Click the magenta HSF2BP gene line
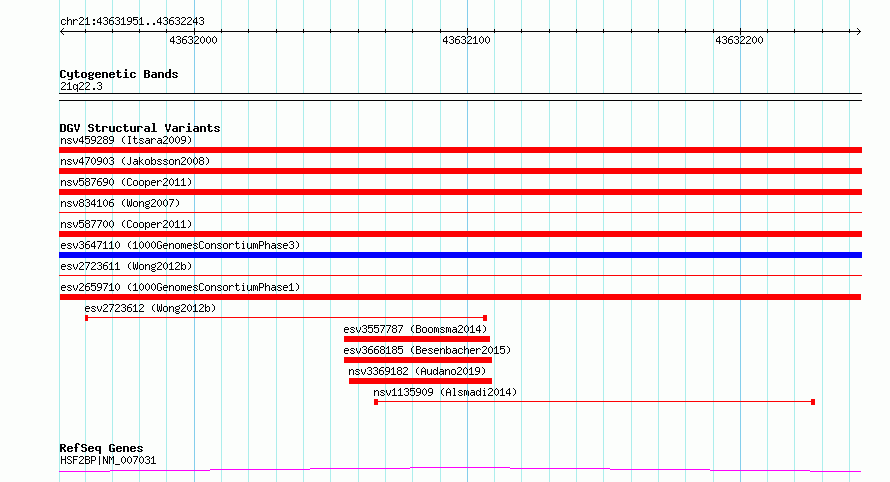This screenshot has height=482, width=890. (x=460, y=470)
